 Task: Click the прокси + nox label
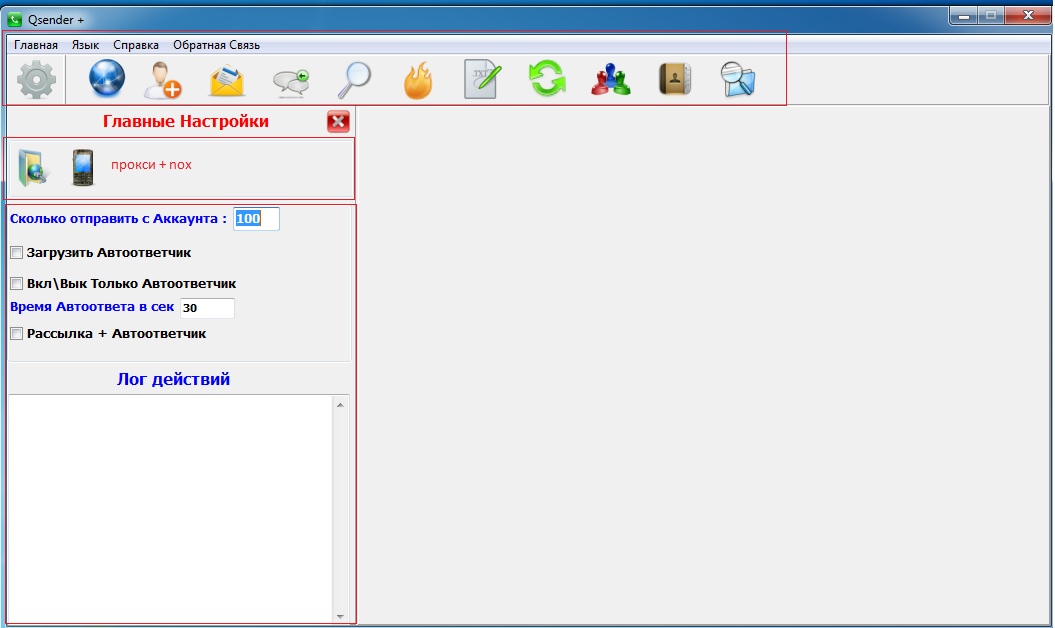[151, 165]
